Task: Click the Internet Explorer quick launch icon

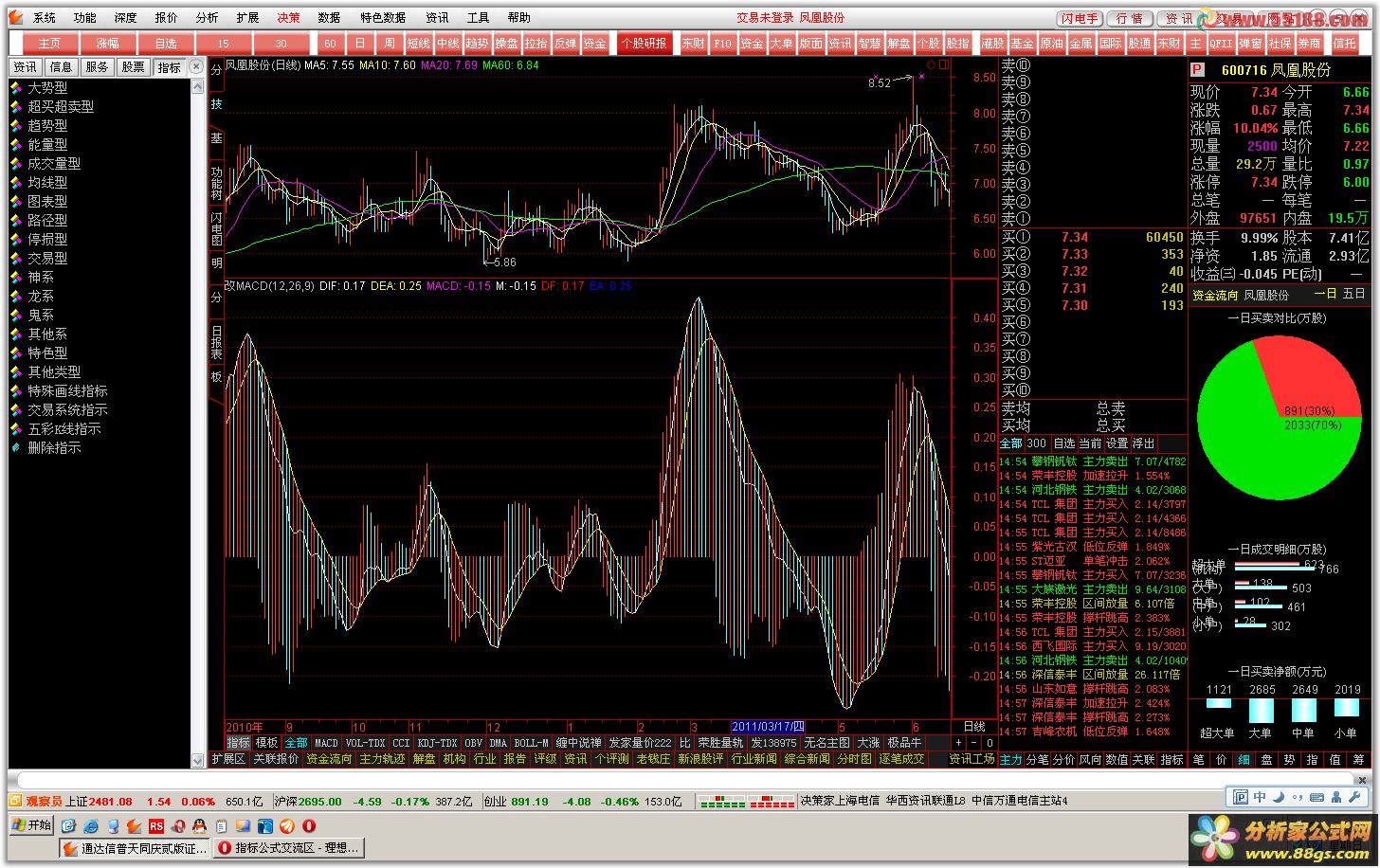Action: [x=91, y=826]
